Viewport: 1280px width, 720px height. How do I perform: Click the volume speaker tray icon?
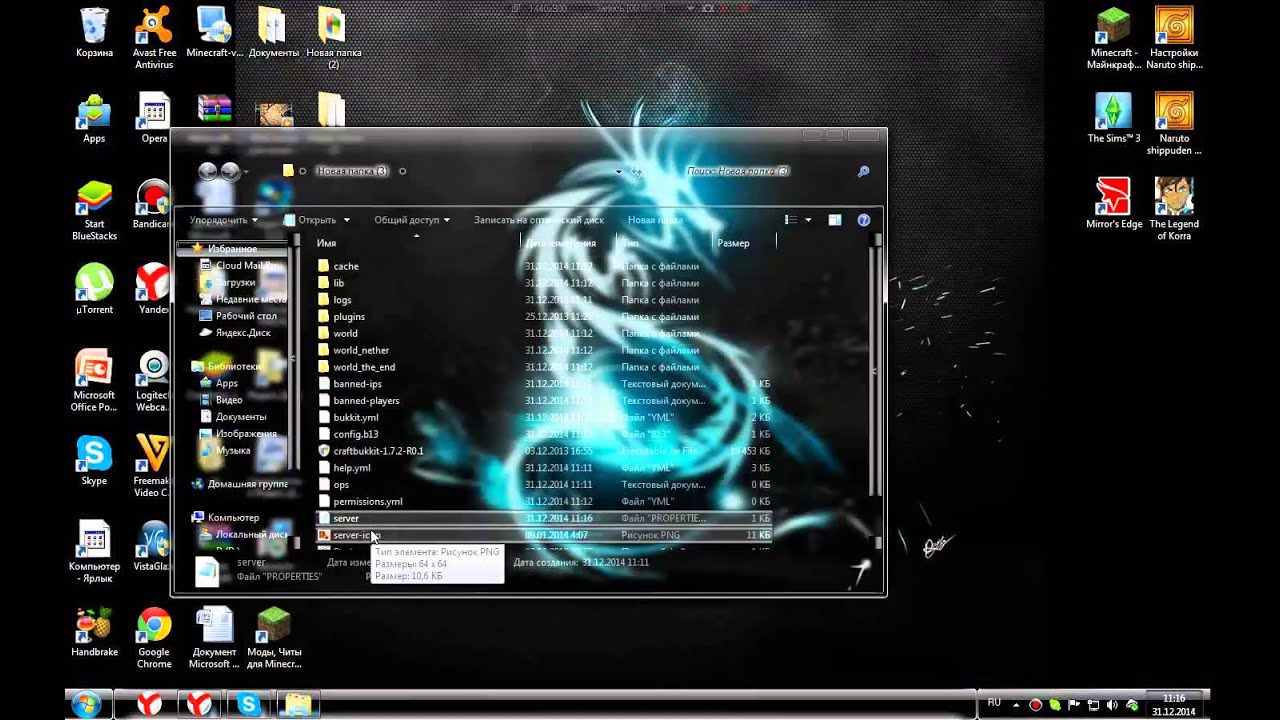click(1112, 705)
